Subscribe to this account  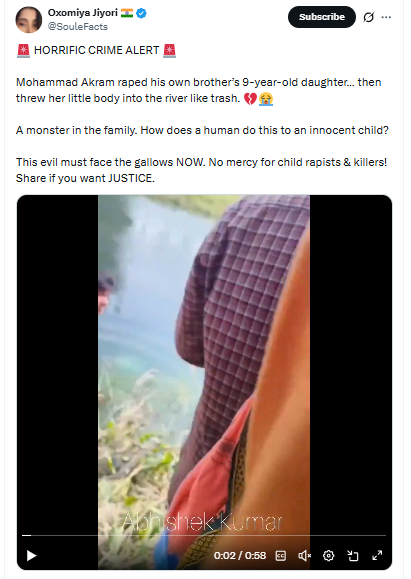[322, 17]
